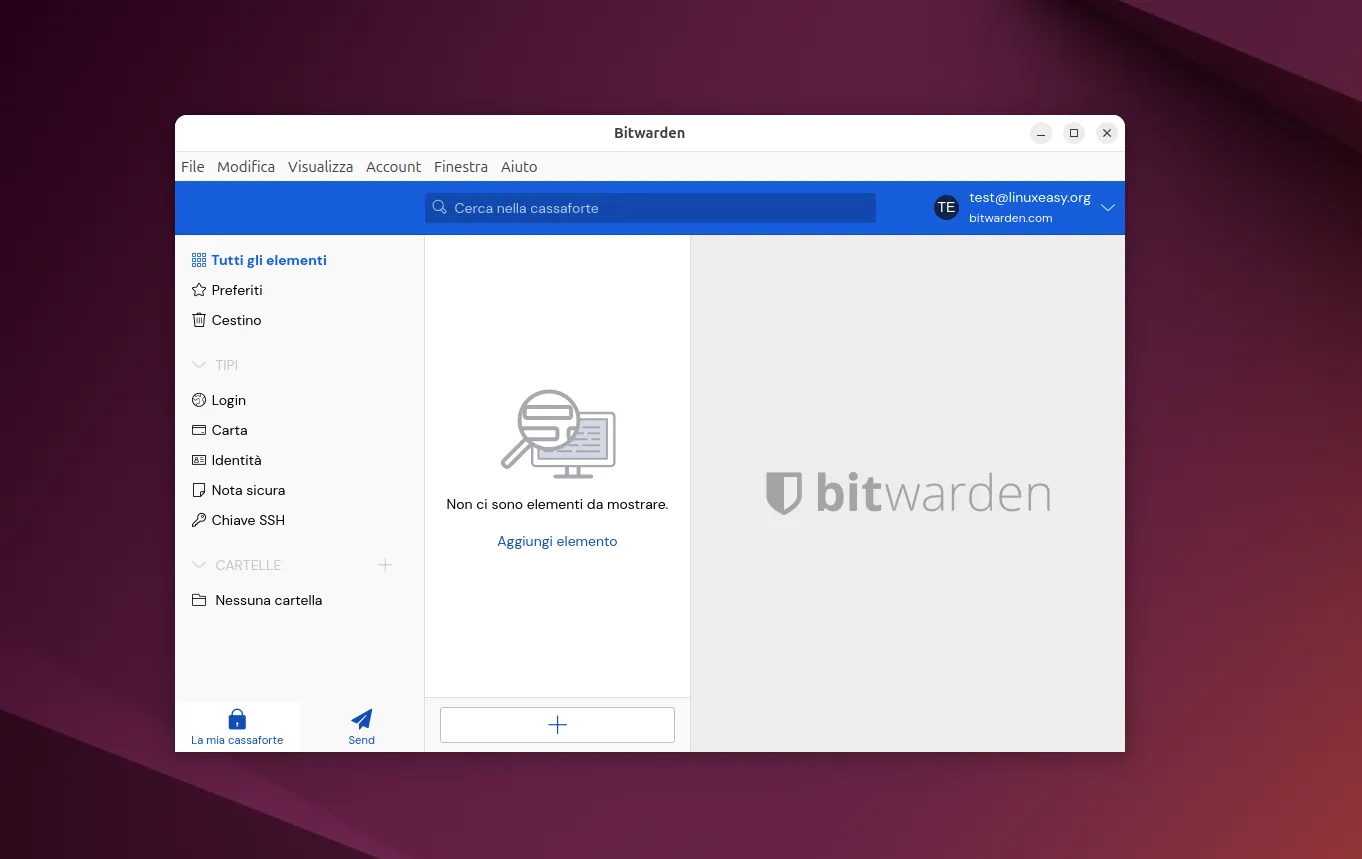Viewport: 1362px width, 859px height.
Task: Select the La mia cassaforte tab
Action: click(x=237, y=726)
